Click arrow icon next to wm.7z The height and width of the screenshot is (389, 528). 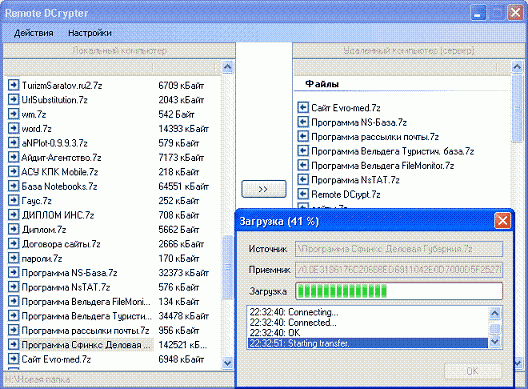tap(13, 114)
